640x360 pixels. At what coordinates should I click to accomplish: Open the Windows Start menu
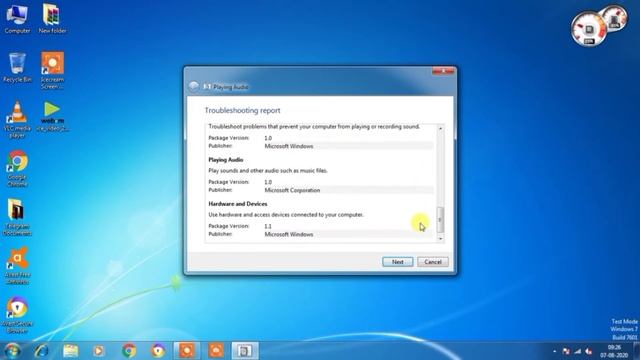pyautogui.click(x=12, y=351)
